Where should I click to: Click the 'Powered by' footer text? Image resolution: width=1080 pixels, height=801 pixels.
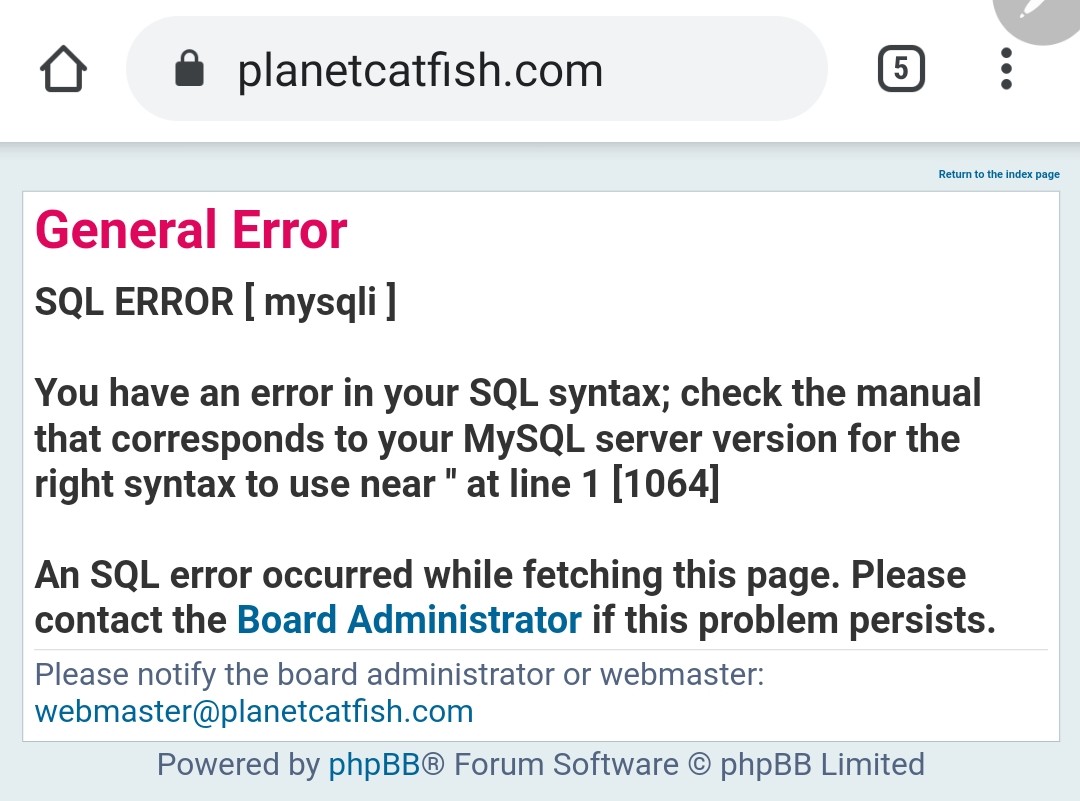click(238, 764)
